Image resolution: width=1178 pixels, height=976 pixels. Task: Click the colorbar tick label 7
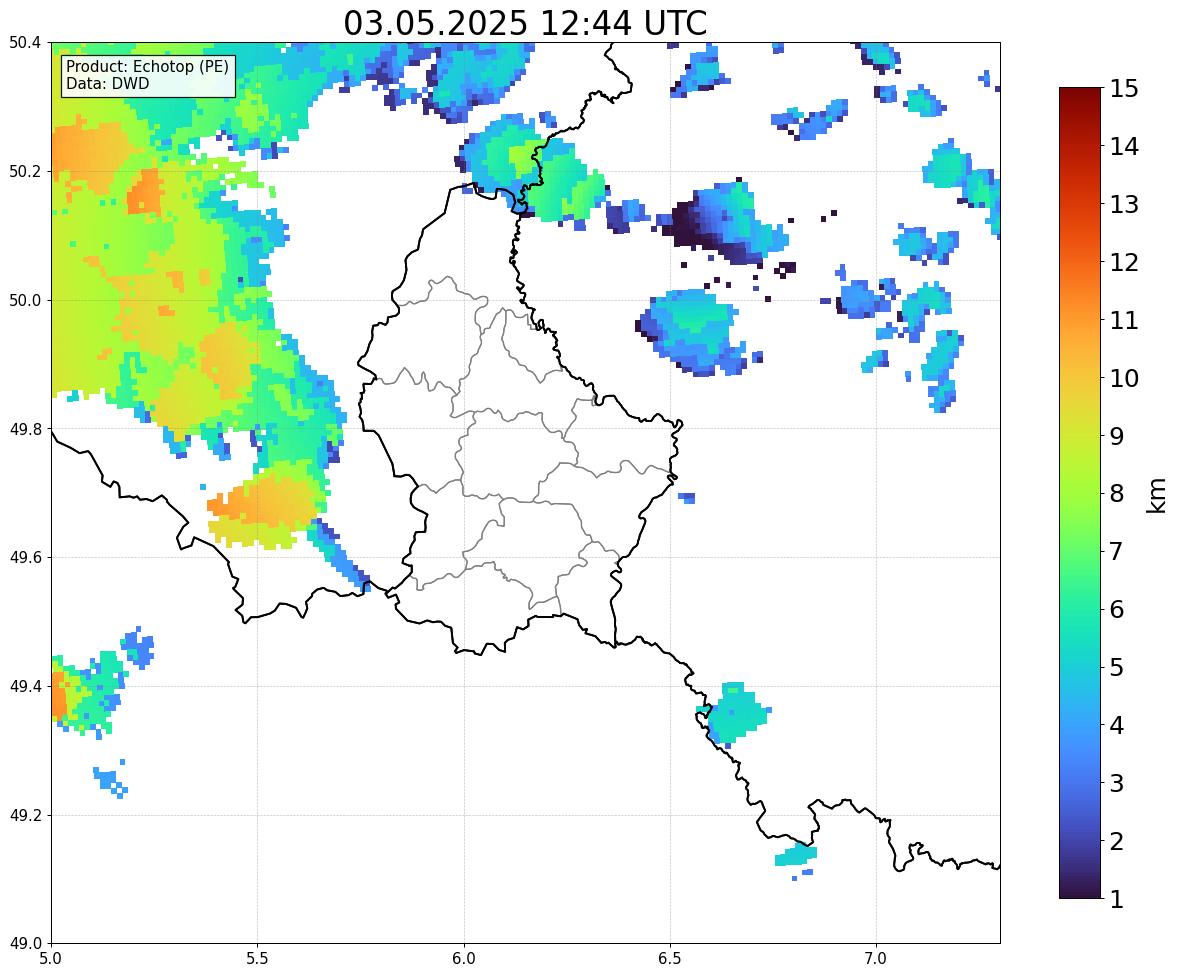1116,551
